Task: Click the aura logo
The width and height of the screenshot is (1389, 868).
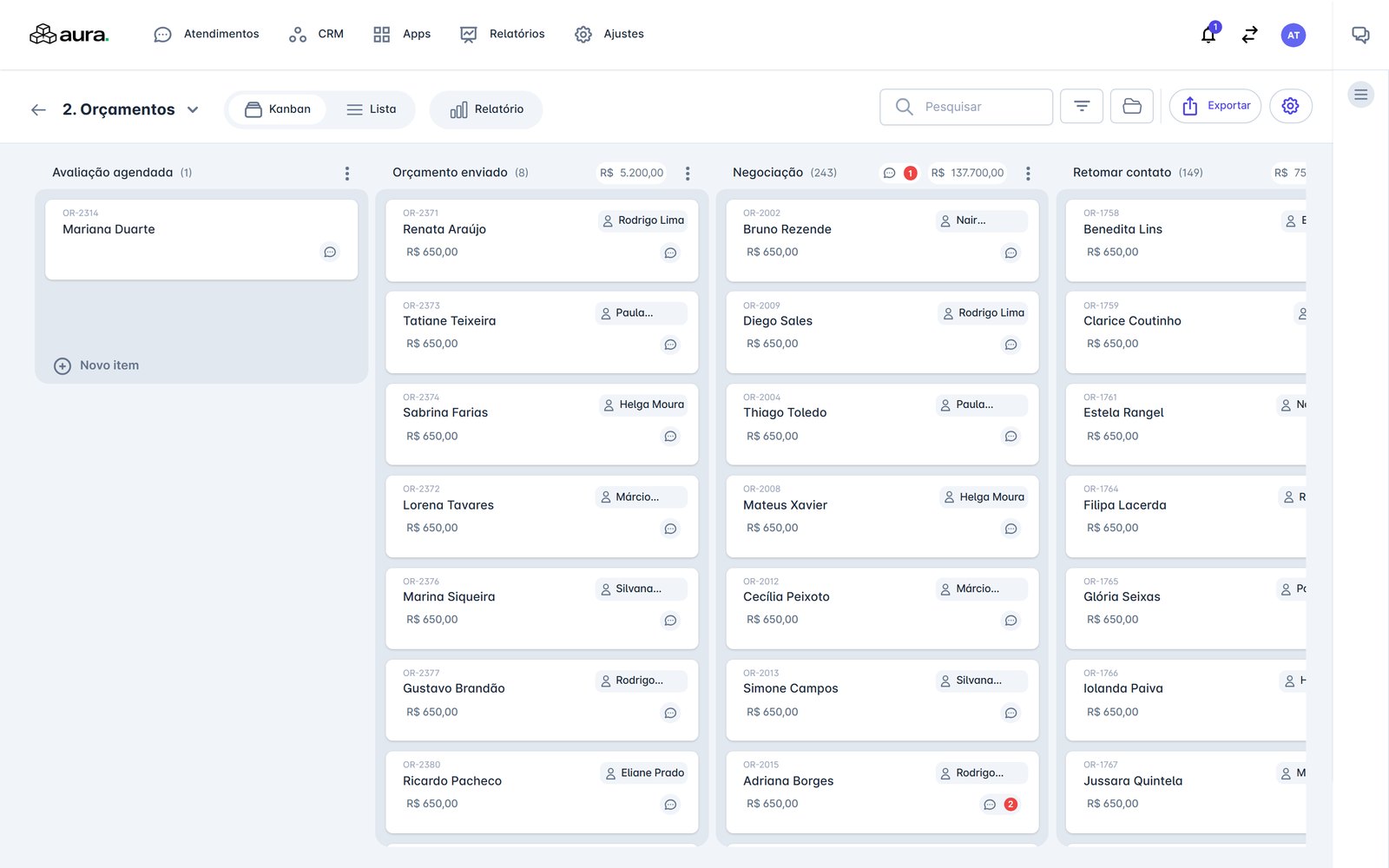Action: pyautogui.click(x=69, y=35)
